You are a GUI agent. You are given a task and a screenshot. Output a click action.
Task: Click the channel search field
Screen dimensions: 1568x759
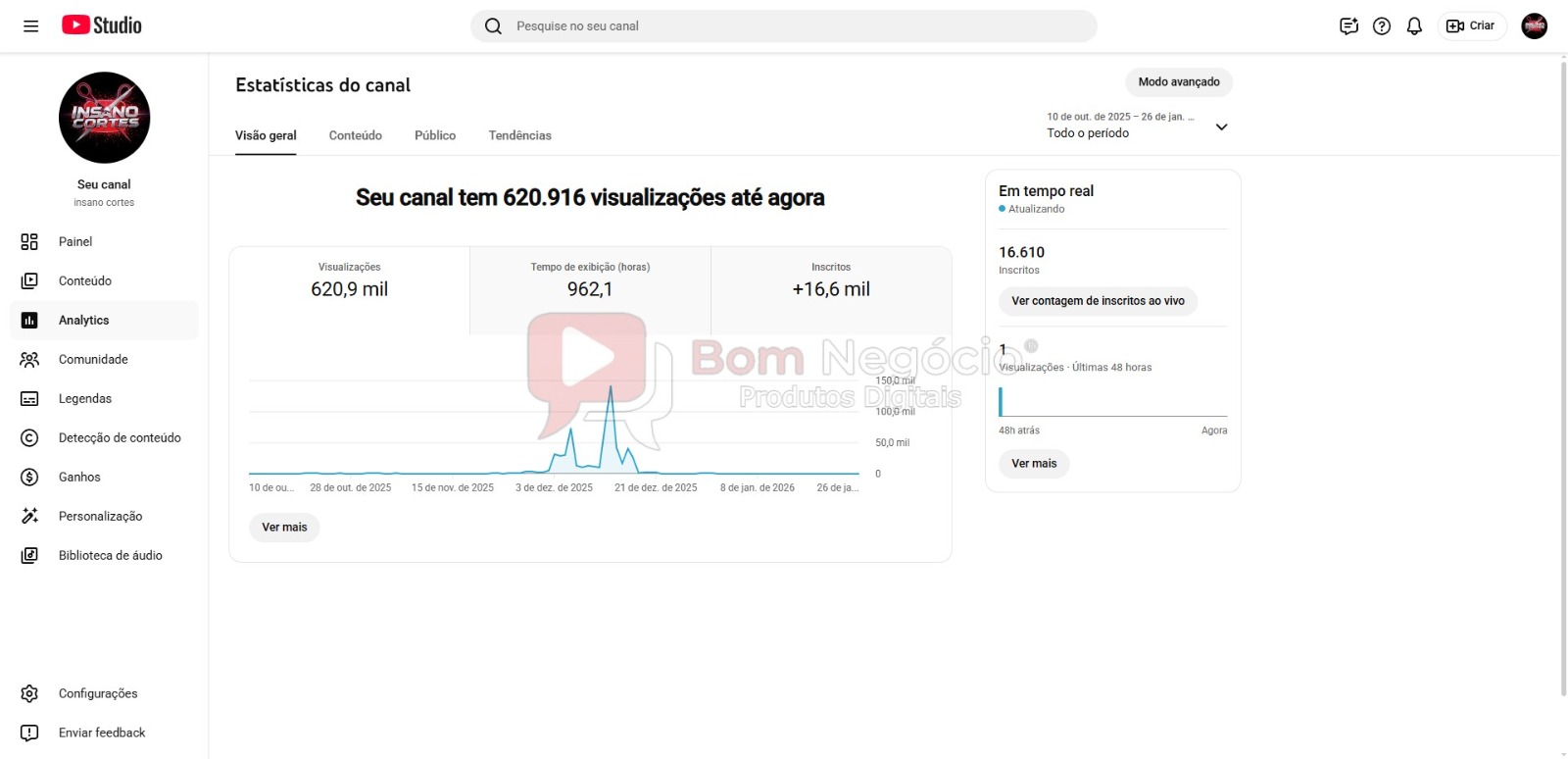coord(784,26)
